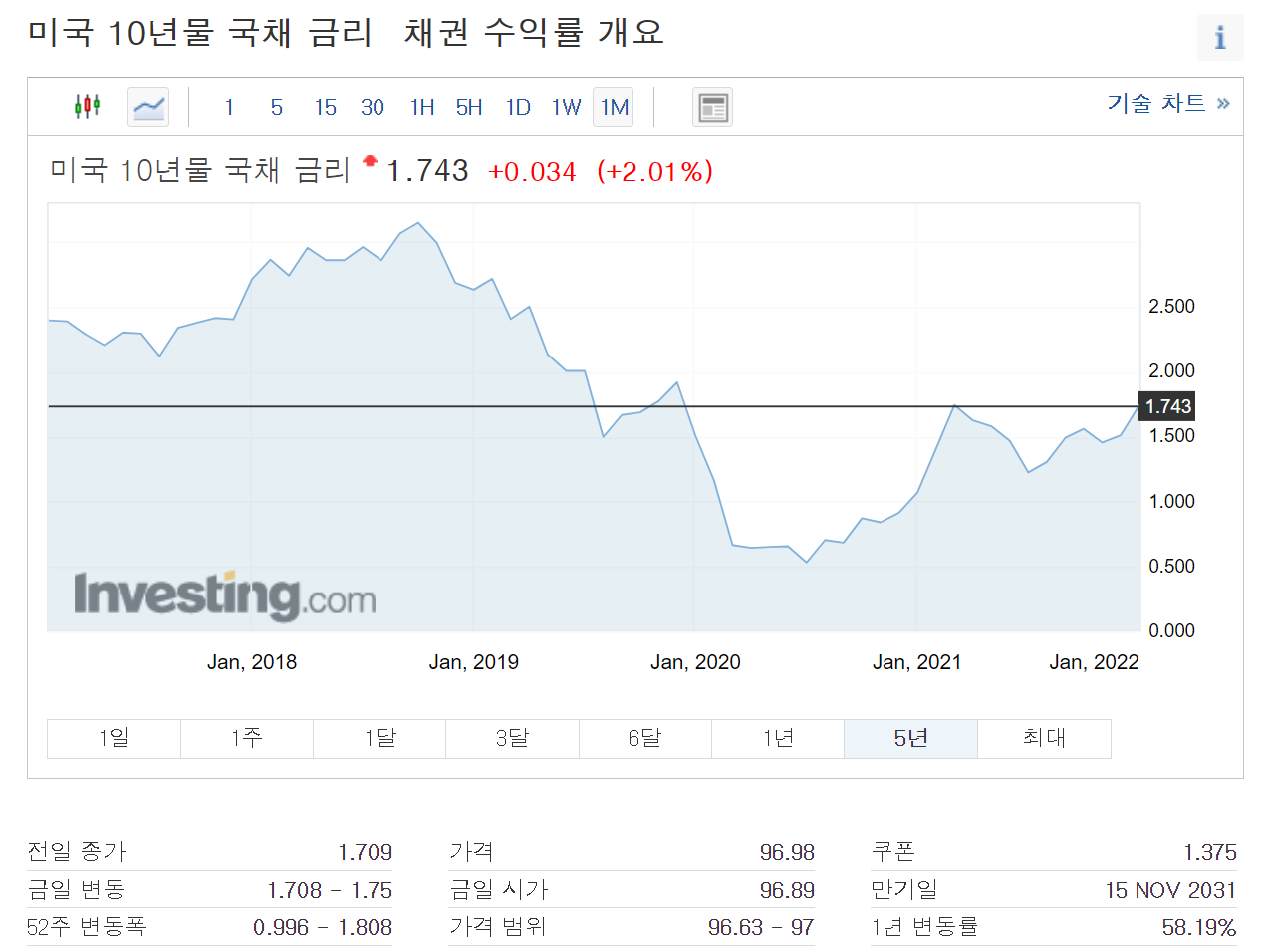The image size is (1264, 952).
Task: Click the 2.500 y-axis label
Action: [1171, 306]
